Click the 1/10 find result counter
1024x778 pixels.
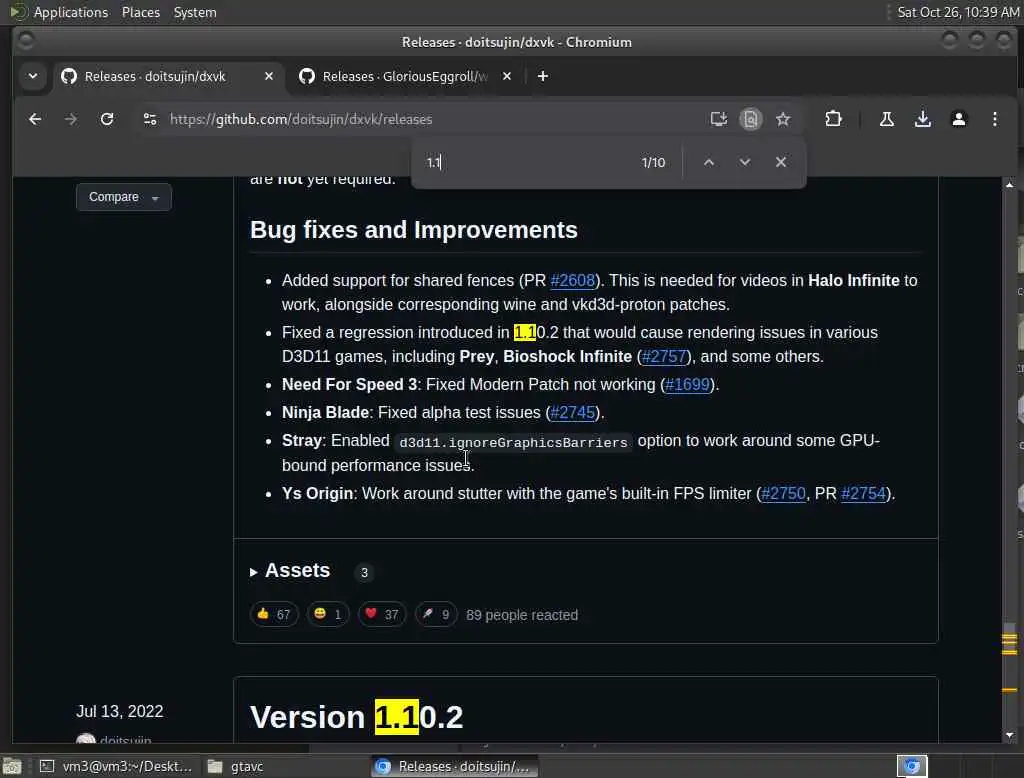coord(653,163)
